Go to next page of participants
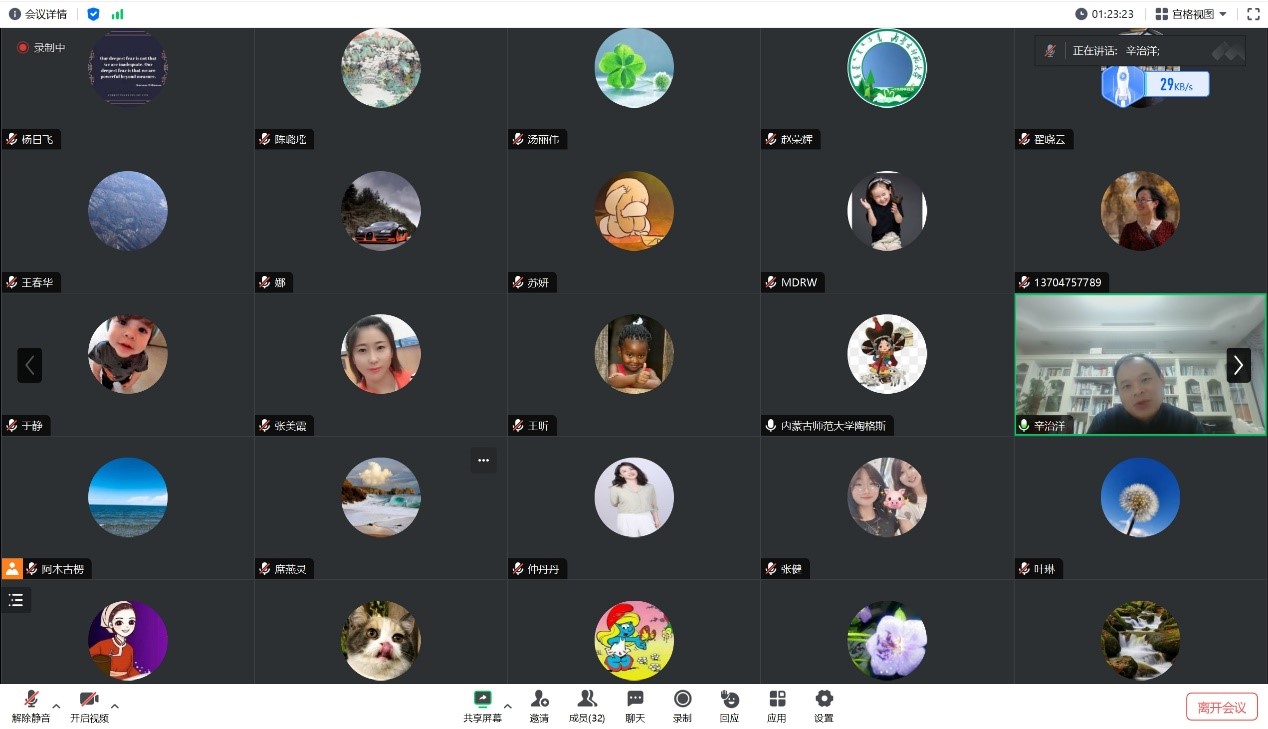1268x729 pixels. 1238,365
